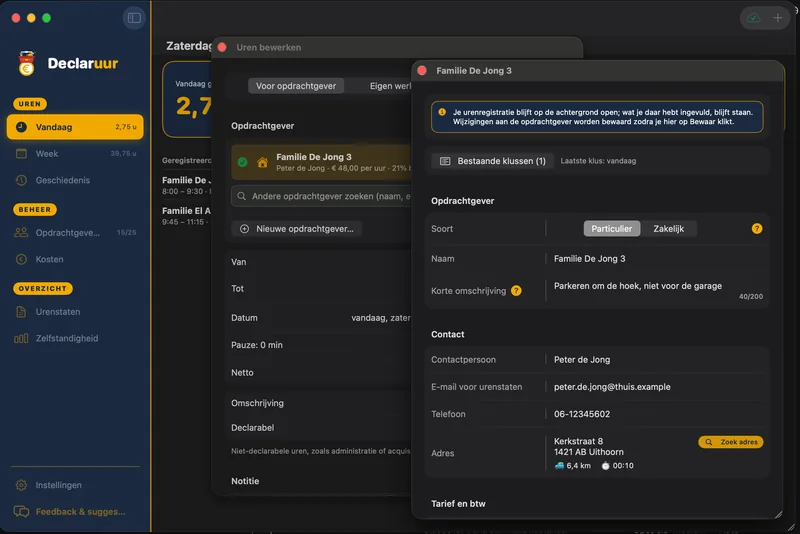Click the Zoek adres button
Image resolution: width=800 pixels, height=534 pixels.
731,442
